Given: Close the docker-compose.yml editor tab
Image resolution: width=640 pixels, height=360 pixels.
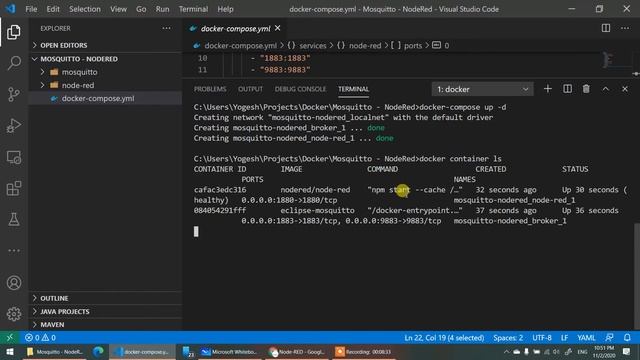Looking at the screenshot, I should (278, 28).
